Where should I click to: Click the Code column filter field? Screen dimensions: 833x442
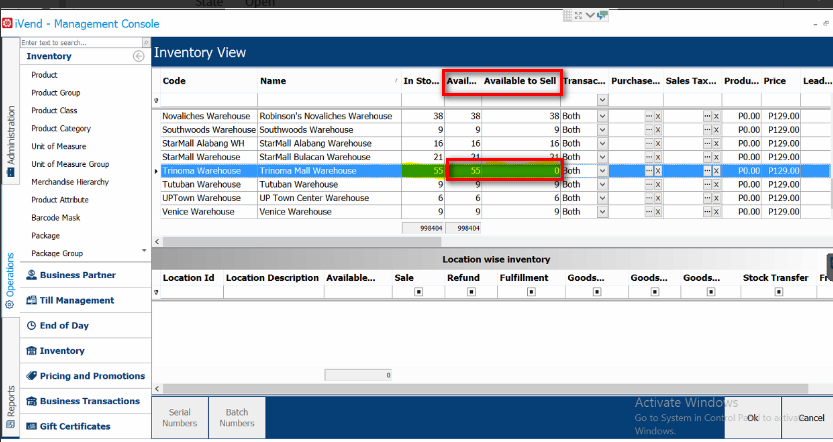coord(209,100)
